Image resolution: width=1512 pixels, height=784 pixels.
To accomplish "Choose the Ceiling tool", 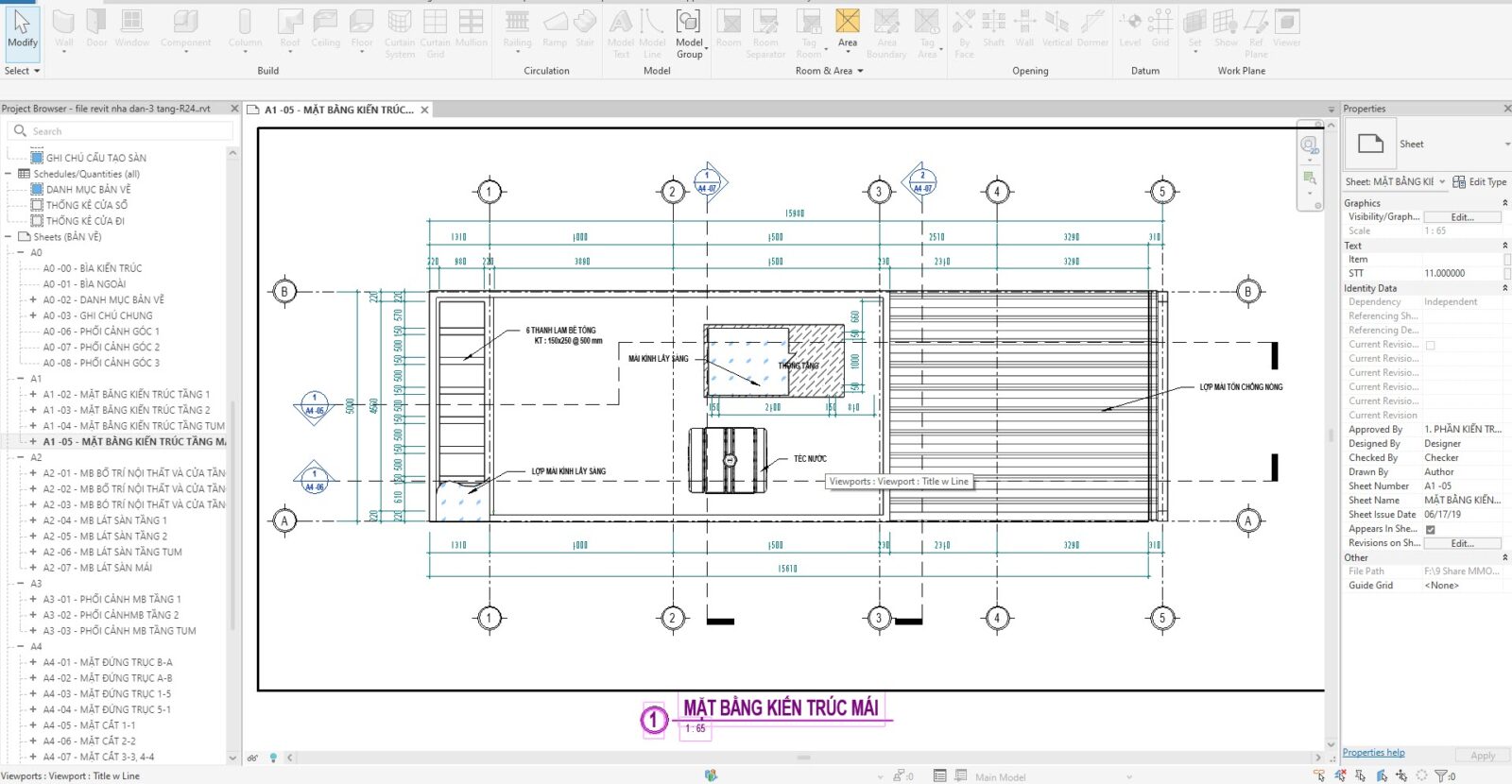I will tap(325, 28).
